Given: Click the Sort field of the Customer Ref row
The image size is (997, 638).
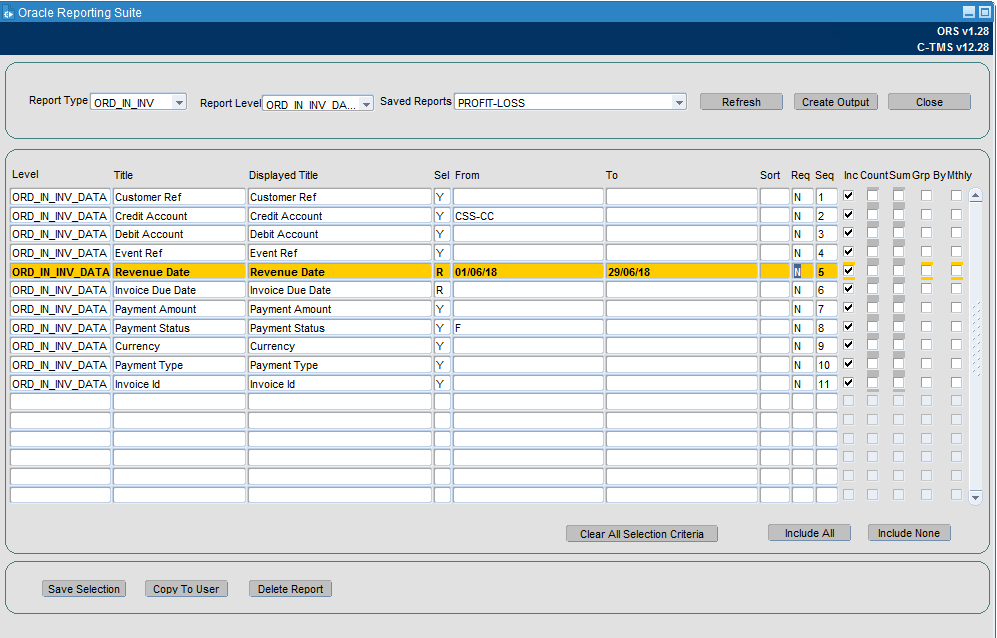Looking at the screenshot, I should point(774,197).
